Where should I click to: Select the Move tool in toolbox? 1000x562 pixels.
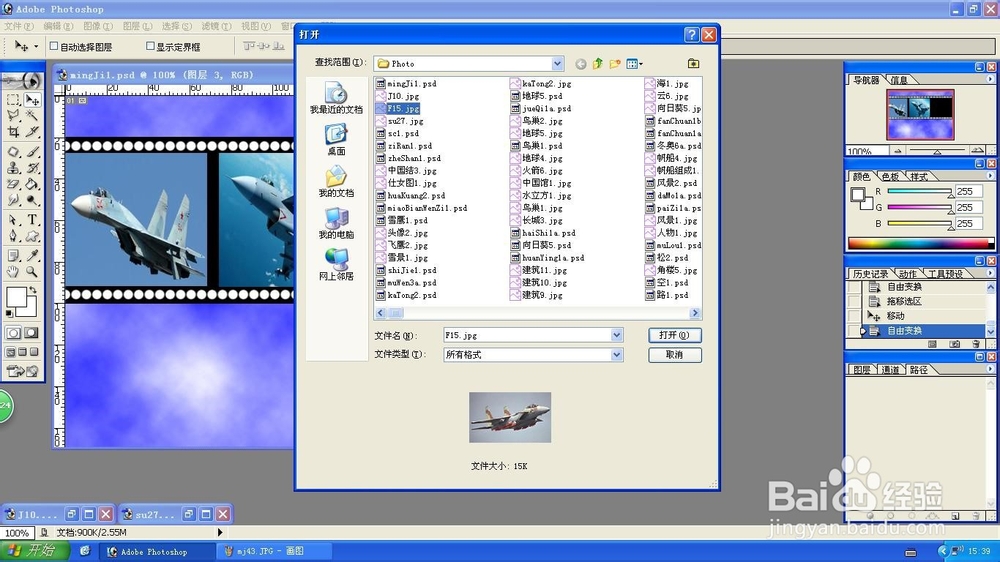pyautogui.click(x=32, y=100)
